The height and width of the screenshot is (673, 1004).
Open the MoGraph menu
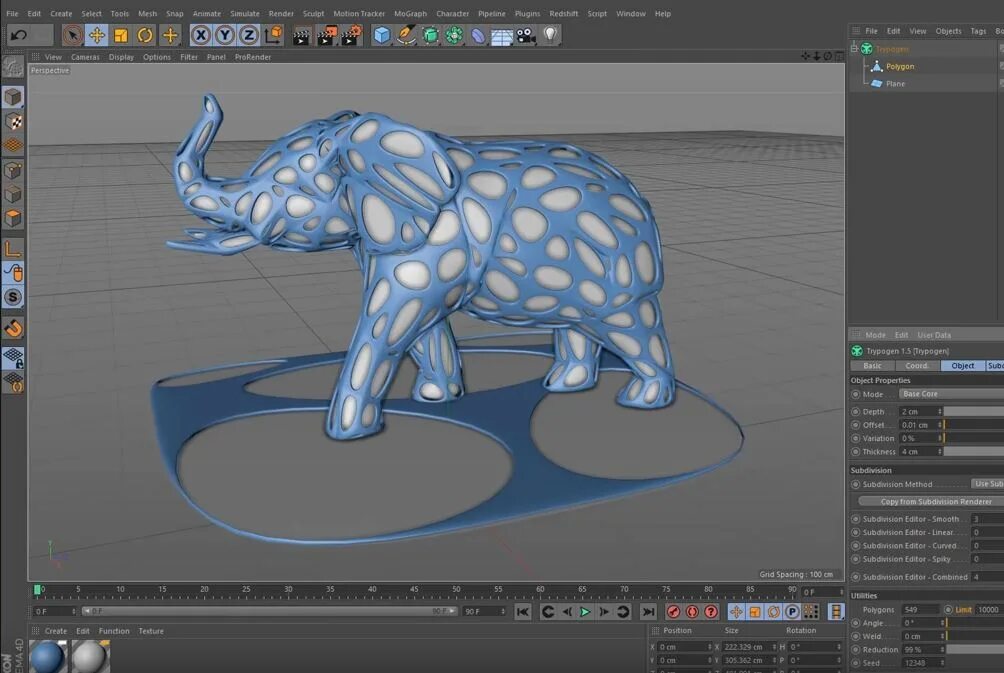pos(410,13)
